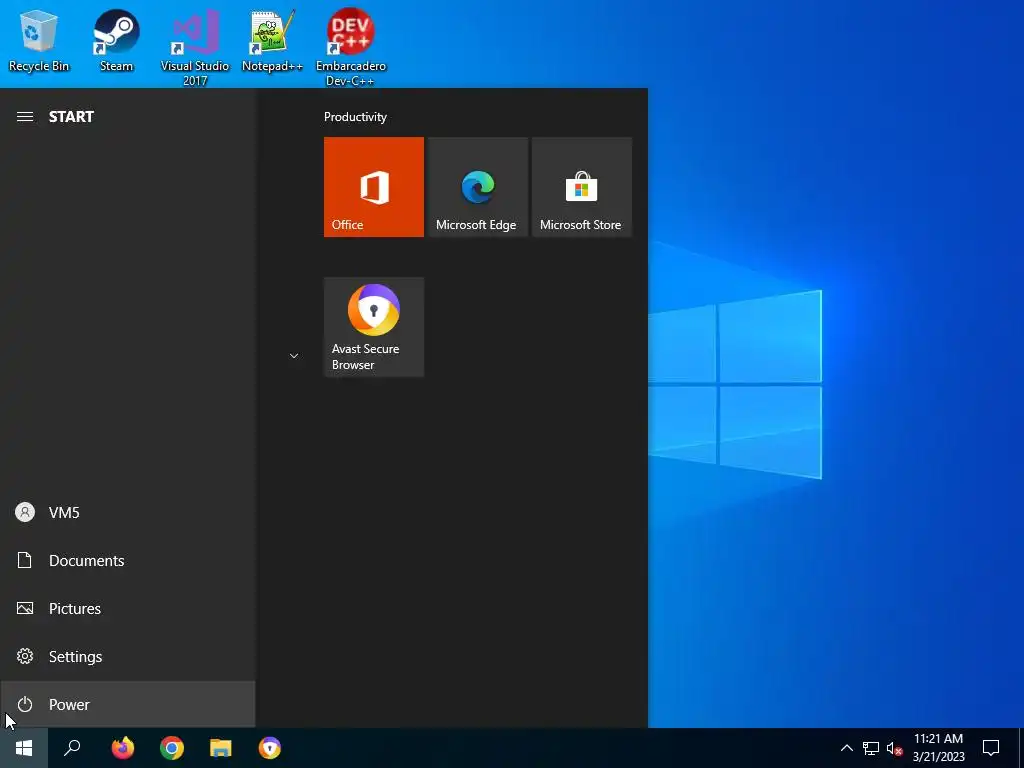Open the muted volume tray icon
Image resolution: width=1024 pixels, height=768 pixels.
pos(894,748)
